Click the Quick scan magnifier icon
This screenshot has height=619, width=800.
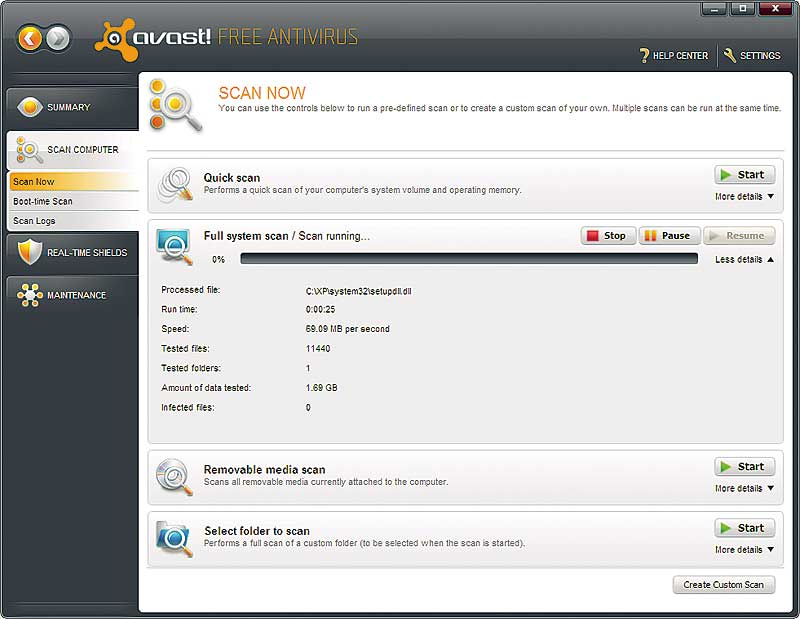175,185
